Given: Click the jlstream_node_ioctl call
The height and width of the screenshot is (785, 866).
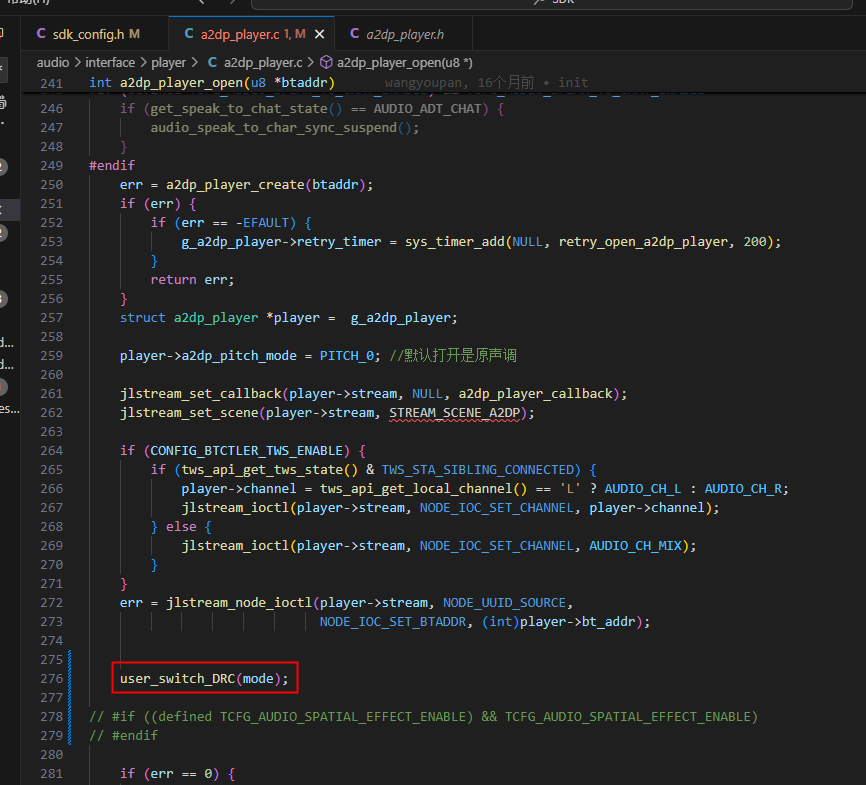Looking at the screenshot, I should 239,603.
